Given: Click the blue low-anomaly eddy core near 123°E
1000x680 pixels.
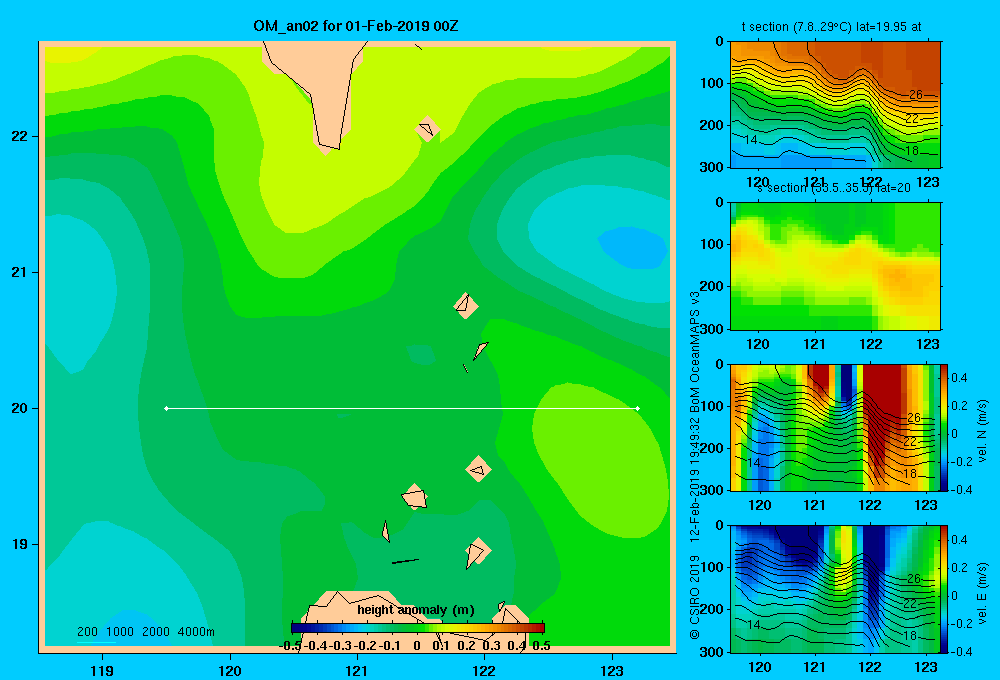Looking at the screenshot, I should click(x=633, y=248).
